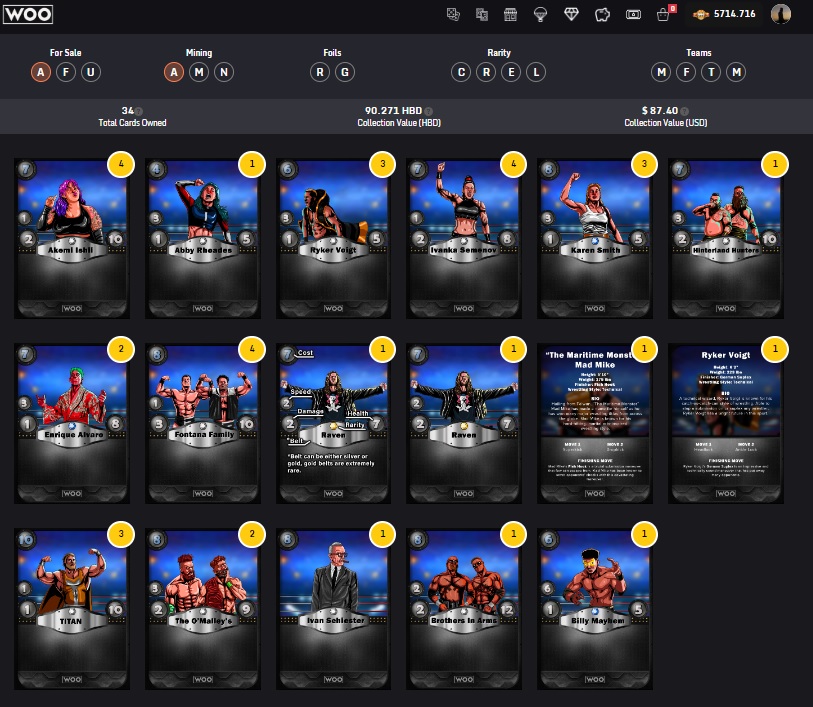Open the Ivanka Semenov card
Image resolution: width=813 pixels, height=707 pixels.
(464, 238)
